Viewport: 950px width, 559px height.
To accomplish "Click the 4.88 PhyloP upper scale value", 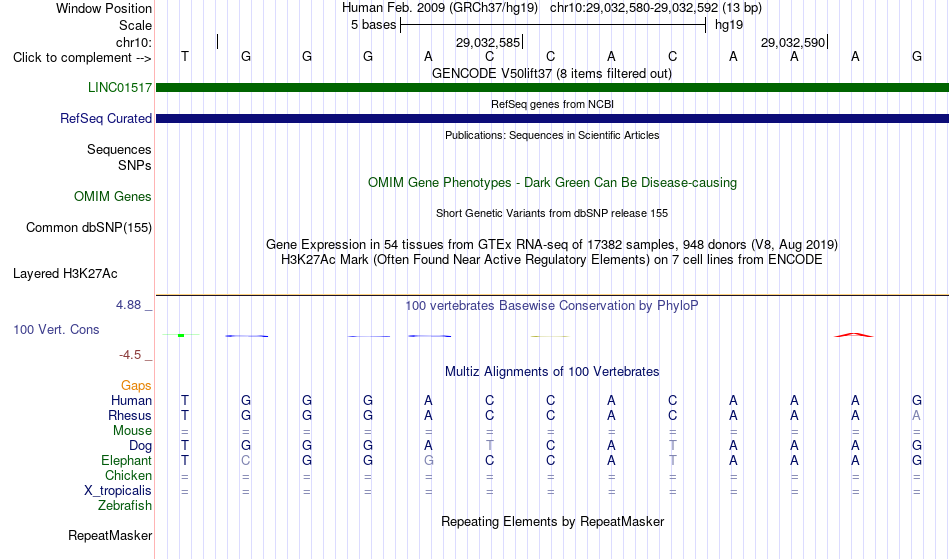I will (128, 305).
